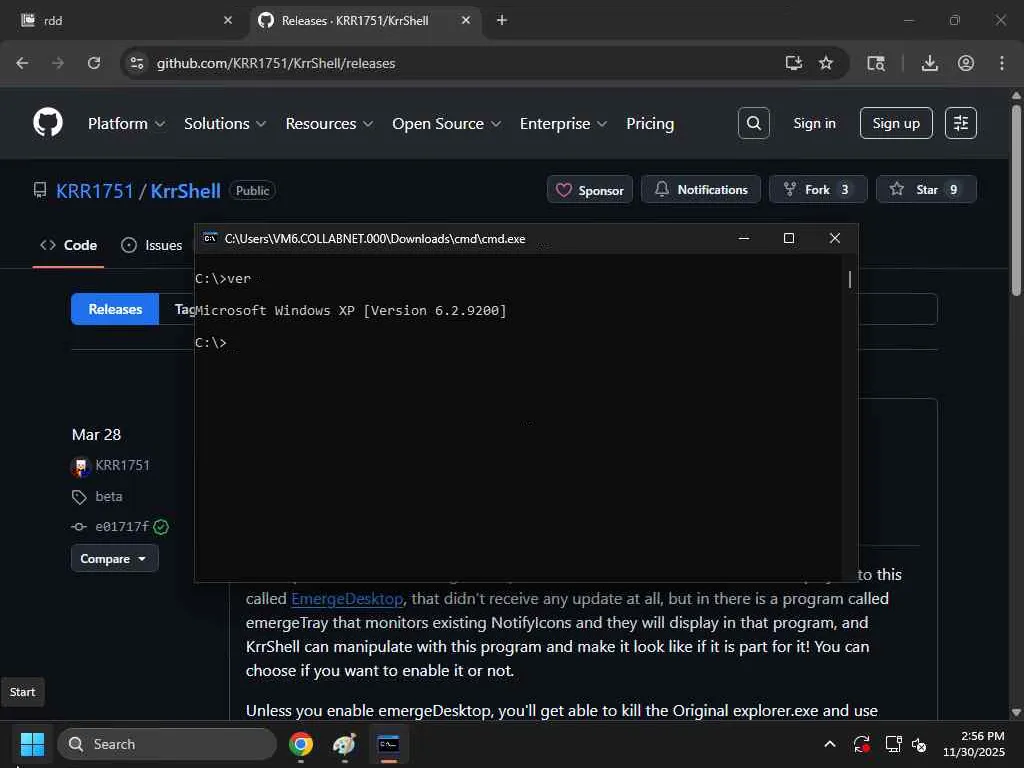Click the address bar URL
The height and width of the screenshot is (768, 1024).
276,63
